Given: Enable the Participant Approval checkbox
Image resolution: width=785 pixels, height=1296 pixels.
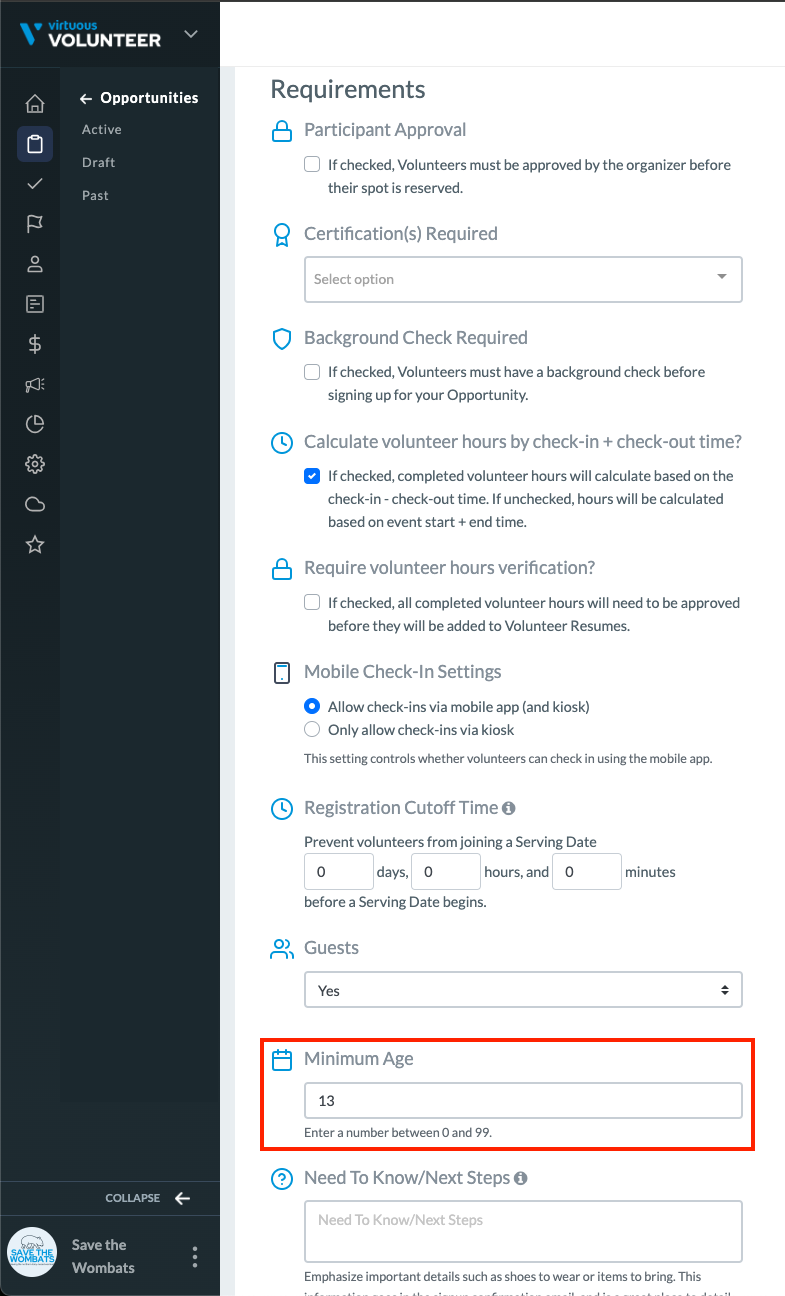Looking at the screenshot, I should 312,165.
